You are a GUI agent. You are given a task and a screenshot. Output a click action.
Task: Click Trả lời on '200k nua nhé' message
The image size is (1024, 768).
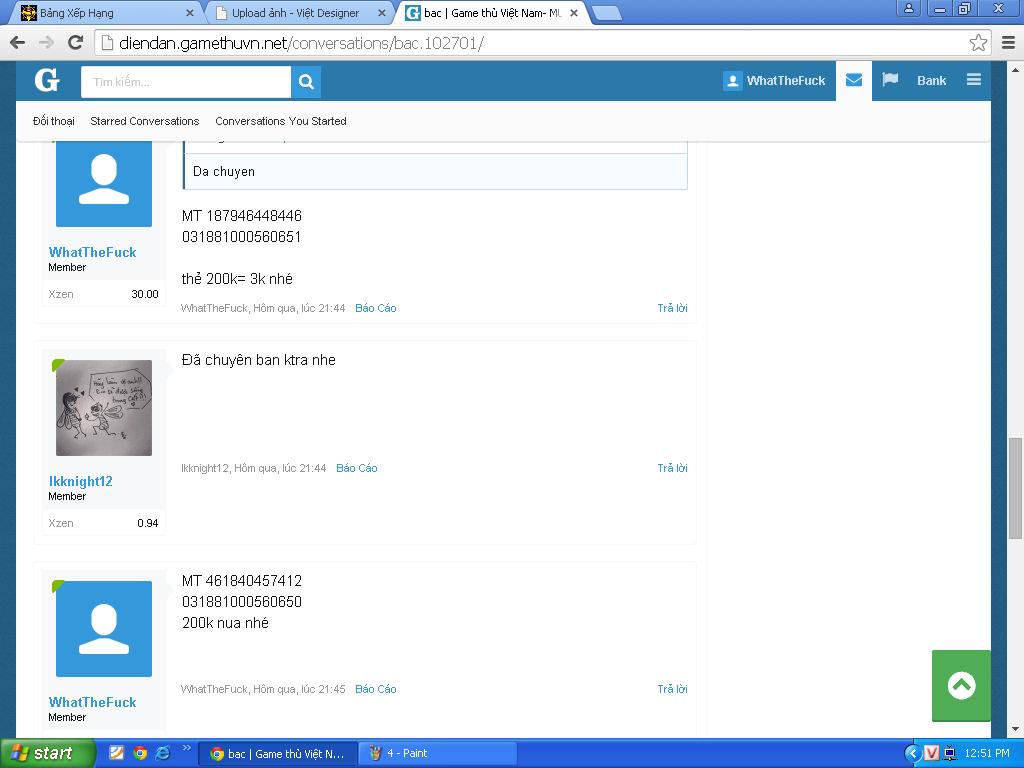click(672, 689)
